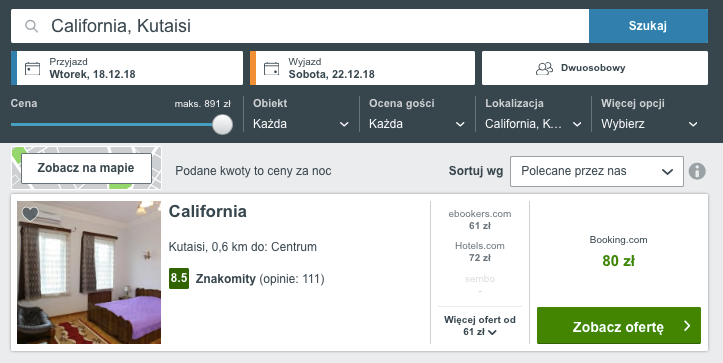
Task: Open the Sortuj wg dropdown
Action: point(597,171)
